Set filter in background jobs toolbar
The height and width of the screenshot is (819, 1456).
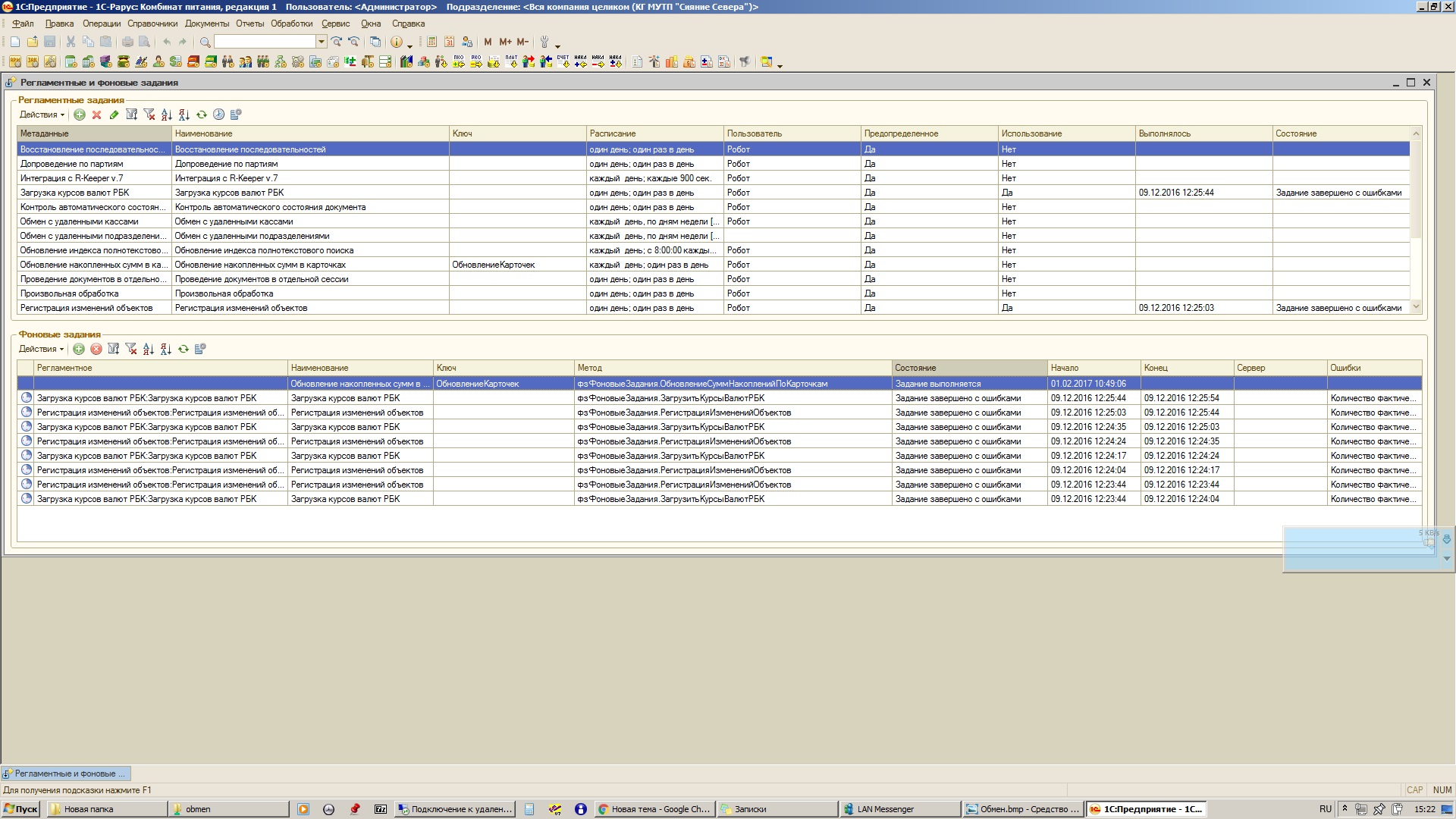[114, 349]
